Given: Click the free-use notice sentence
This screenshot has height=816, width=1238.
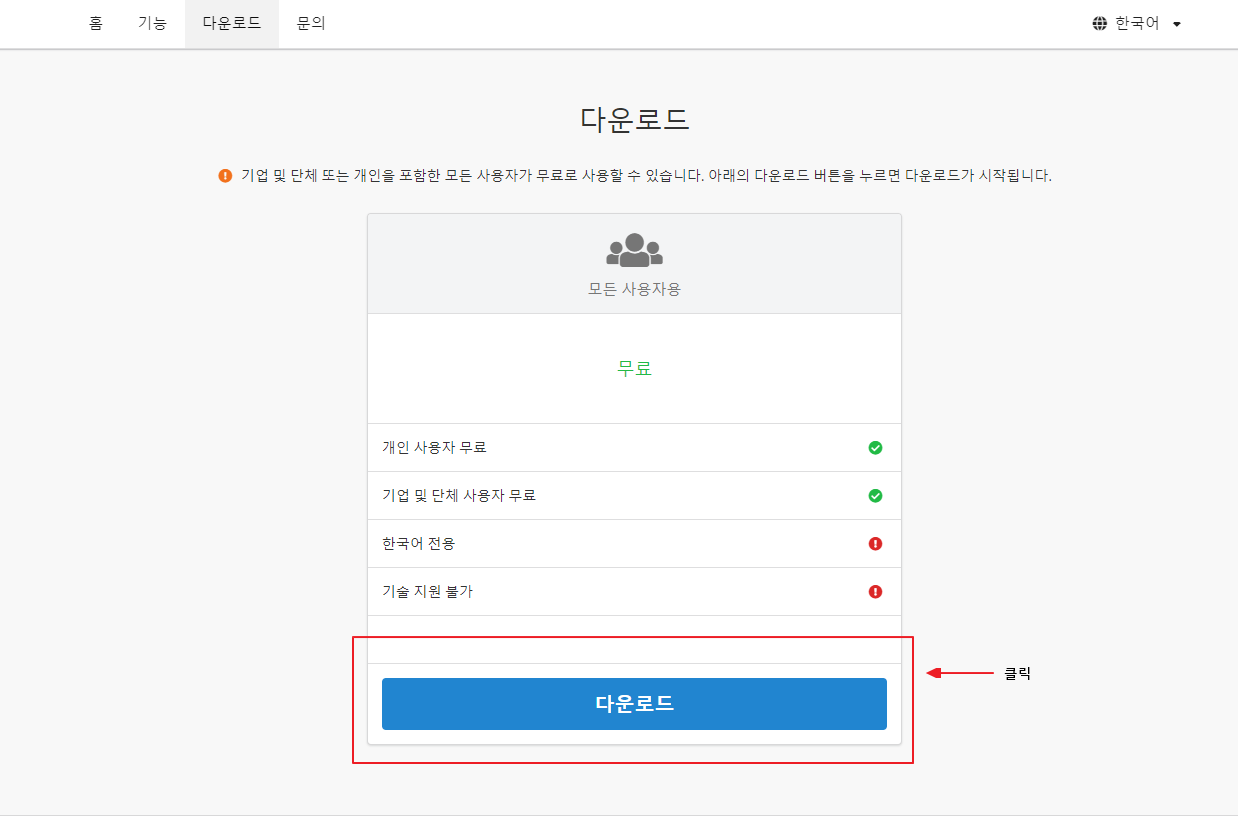Looking at the screenshot, I should 646,176.
